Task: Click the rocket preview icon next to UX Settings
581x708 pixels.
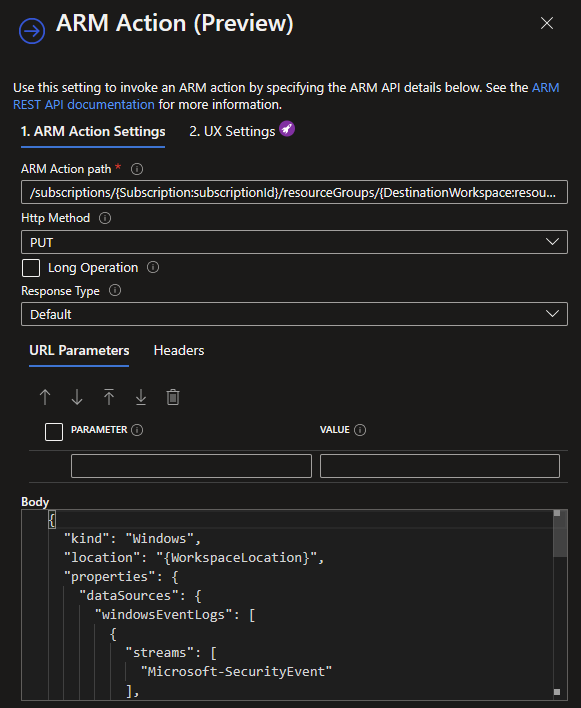Action: (287, 129)
